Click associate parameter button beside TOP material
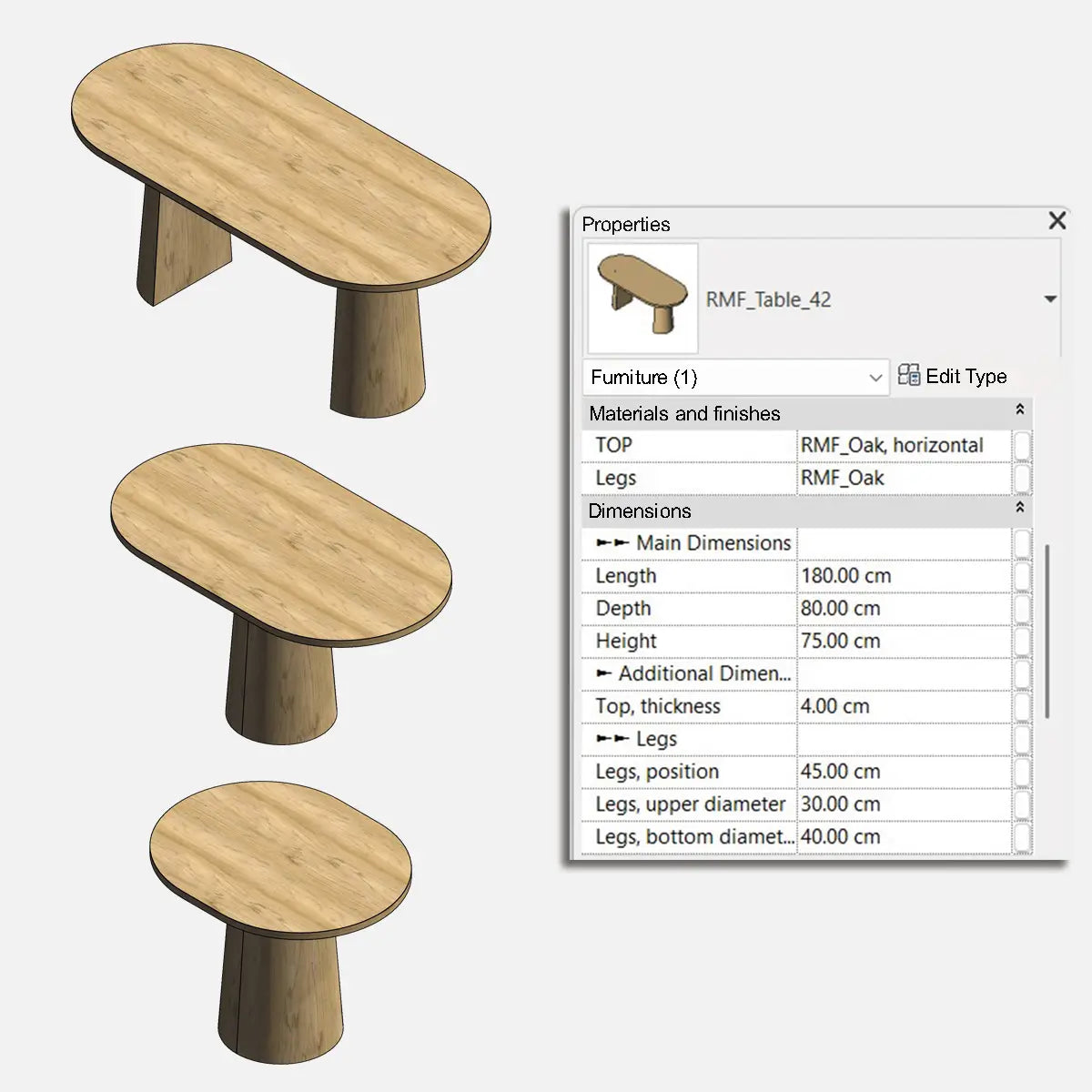 point(1020,445)
